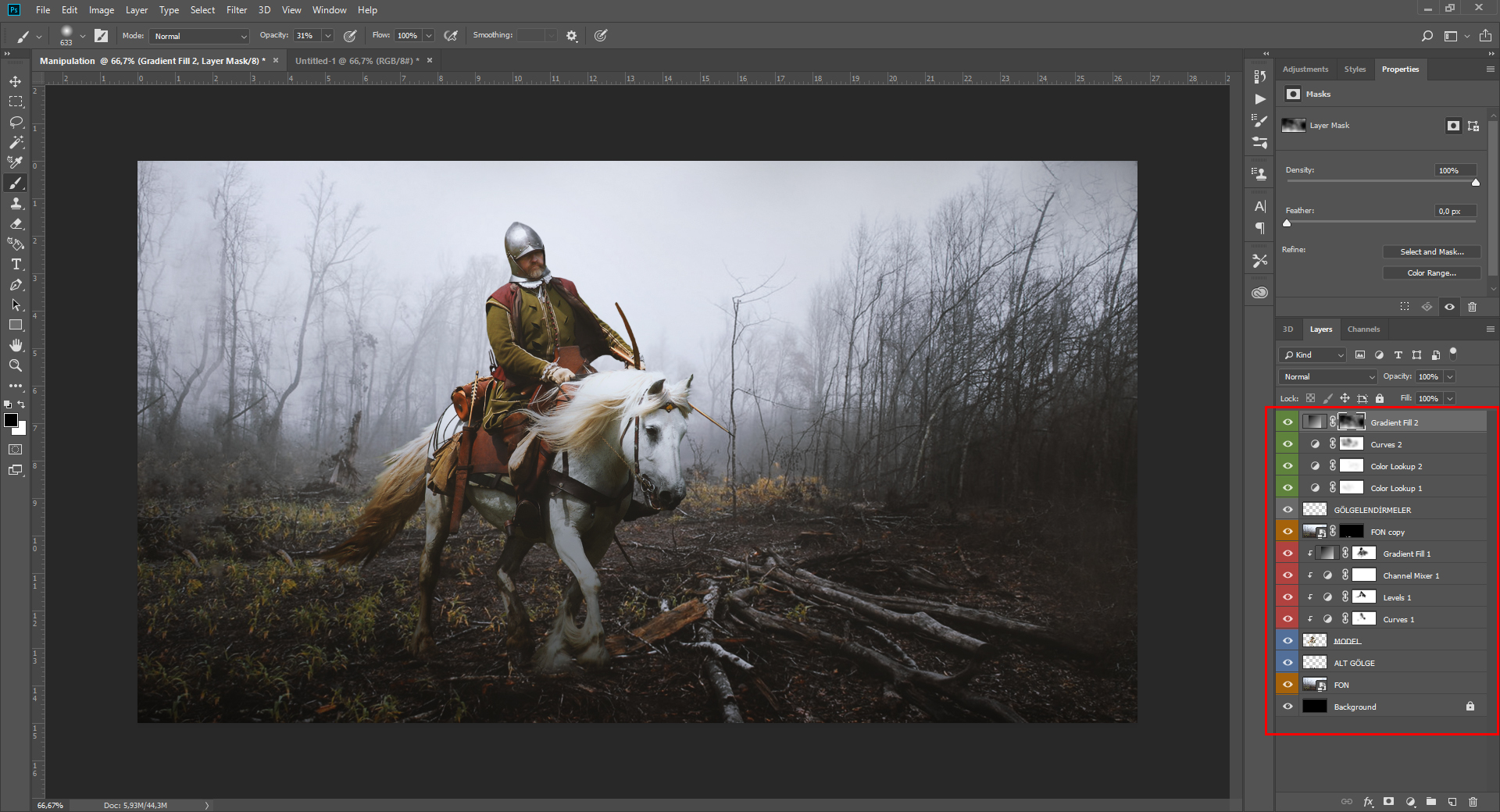Hide the Channel Mixer 1 layer
The height and width of the screenshot is (812, 1500).
[x=1287, y=575]
